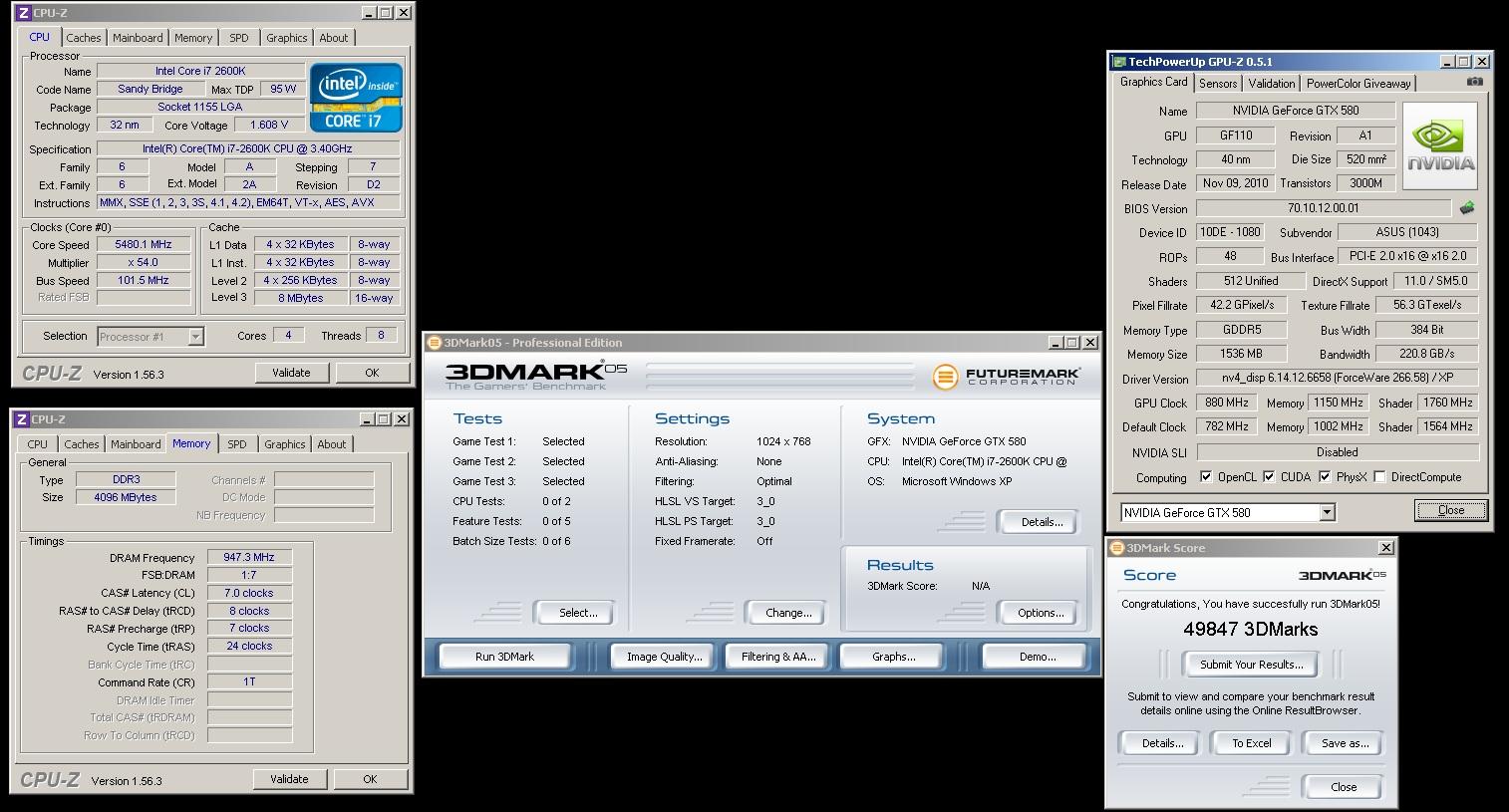
Task: Click Save as in 3DMark Score window
Action: coord(1345,743)
